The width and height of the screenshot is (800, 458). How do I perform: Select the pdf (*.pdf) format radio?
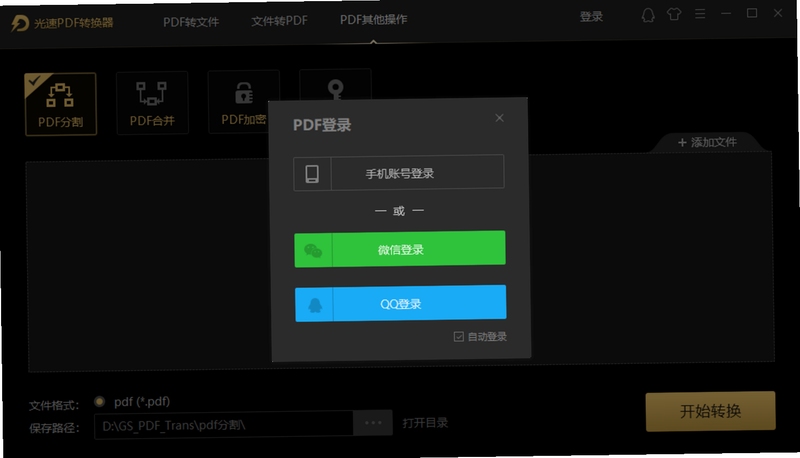99,402
